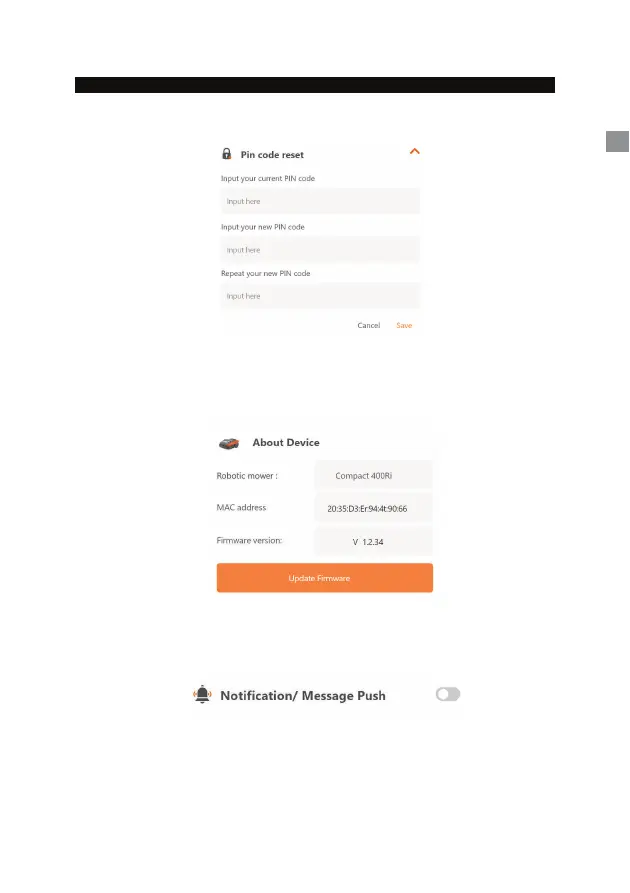Select the repeat new PIN code field

[x=320, y=296]
